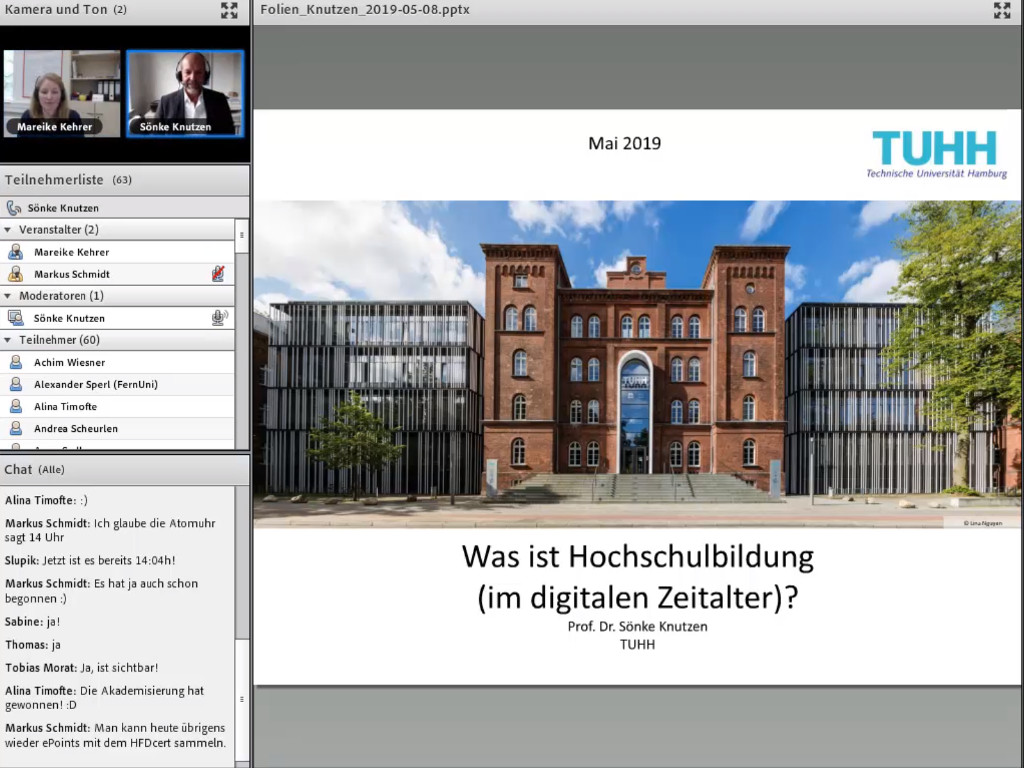
Task: Click Markus Schmidt's host avatar icon
Action: click(16, 274)
